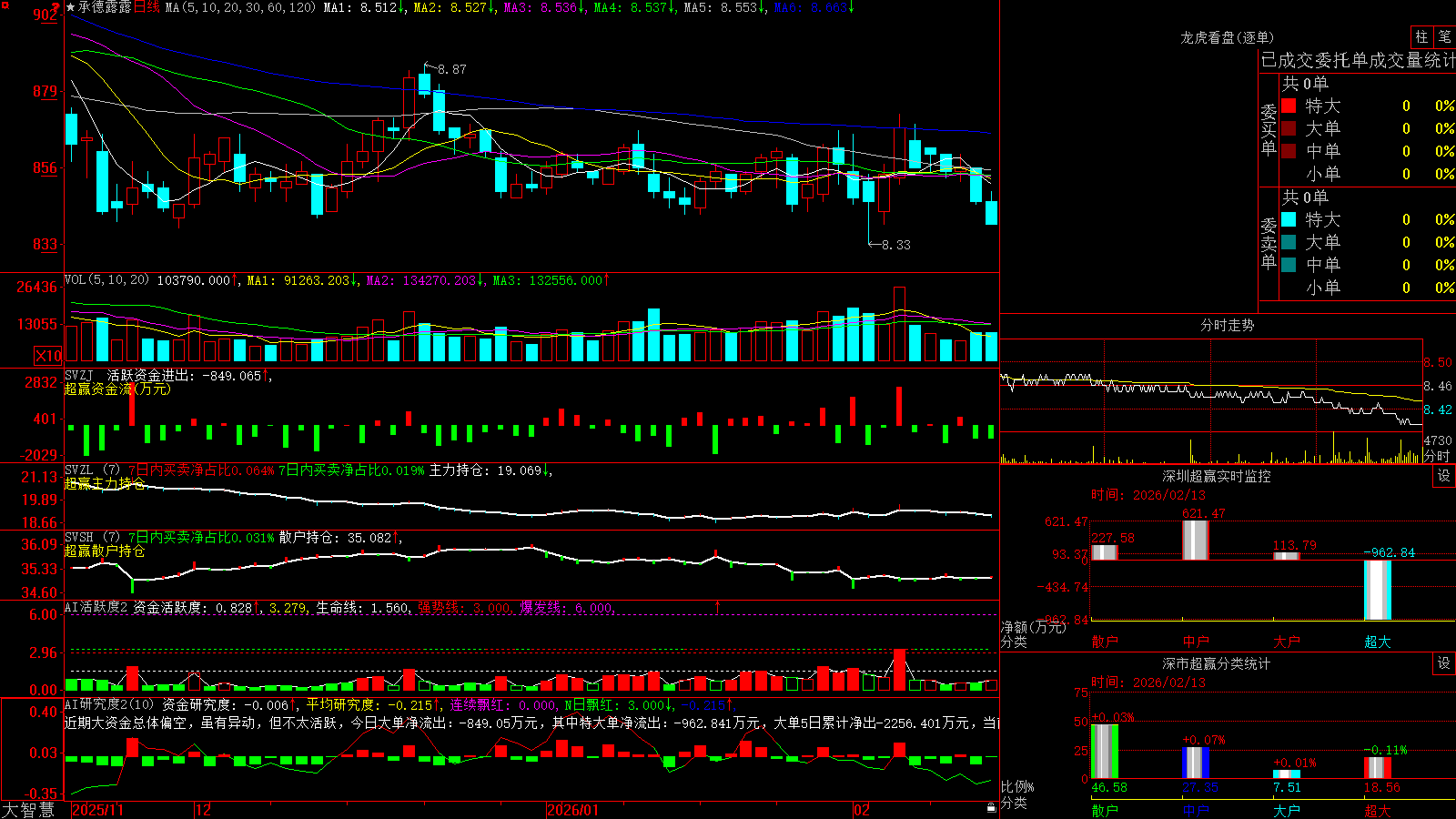Screen dimensions: 1456x819
Task: Click teal 中单 swatch in 委卖单
Action: pyautogui.click(x=1289, y=265)
